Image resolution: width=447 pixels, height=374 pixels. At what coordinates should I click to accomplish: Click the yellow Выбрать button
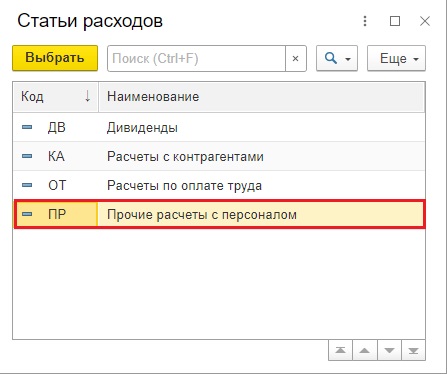pos(55,58)
